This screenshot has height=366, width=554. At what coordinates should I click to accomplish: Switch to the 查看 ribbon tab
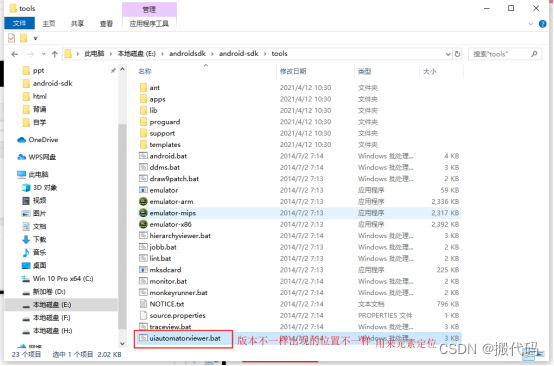coord(106,24)
